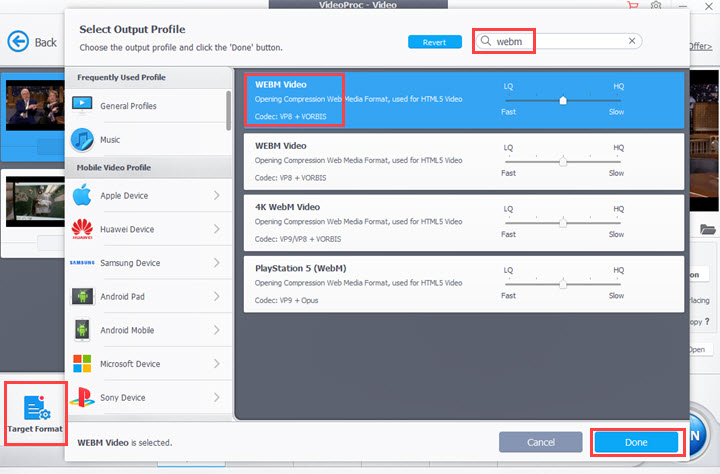Click the profile list scrollbar
This screenshot has width=720, height=474.
tap(228, 110)
